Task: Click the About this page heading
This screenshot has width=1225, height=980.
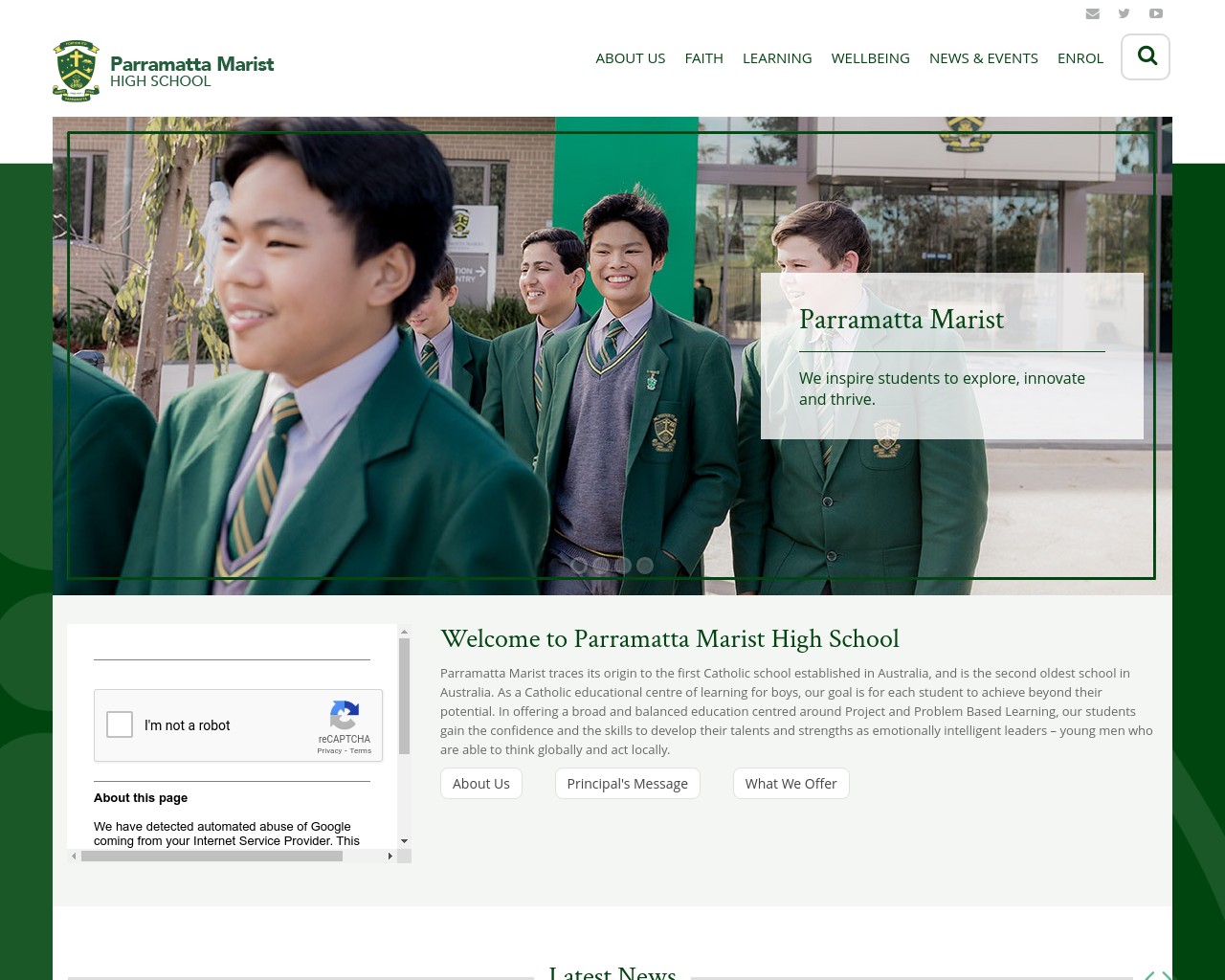Action: (141, 798)
